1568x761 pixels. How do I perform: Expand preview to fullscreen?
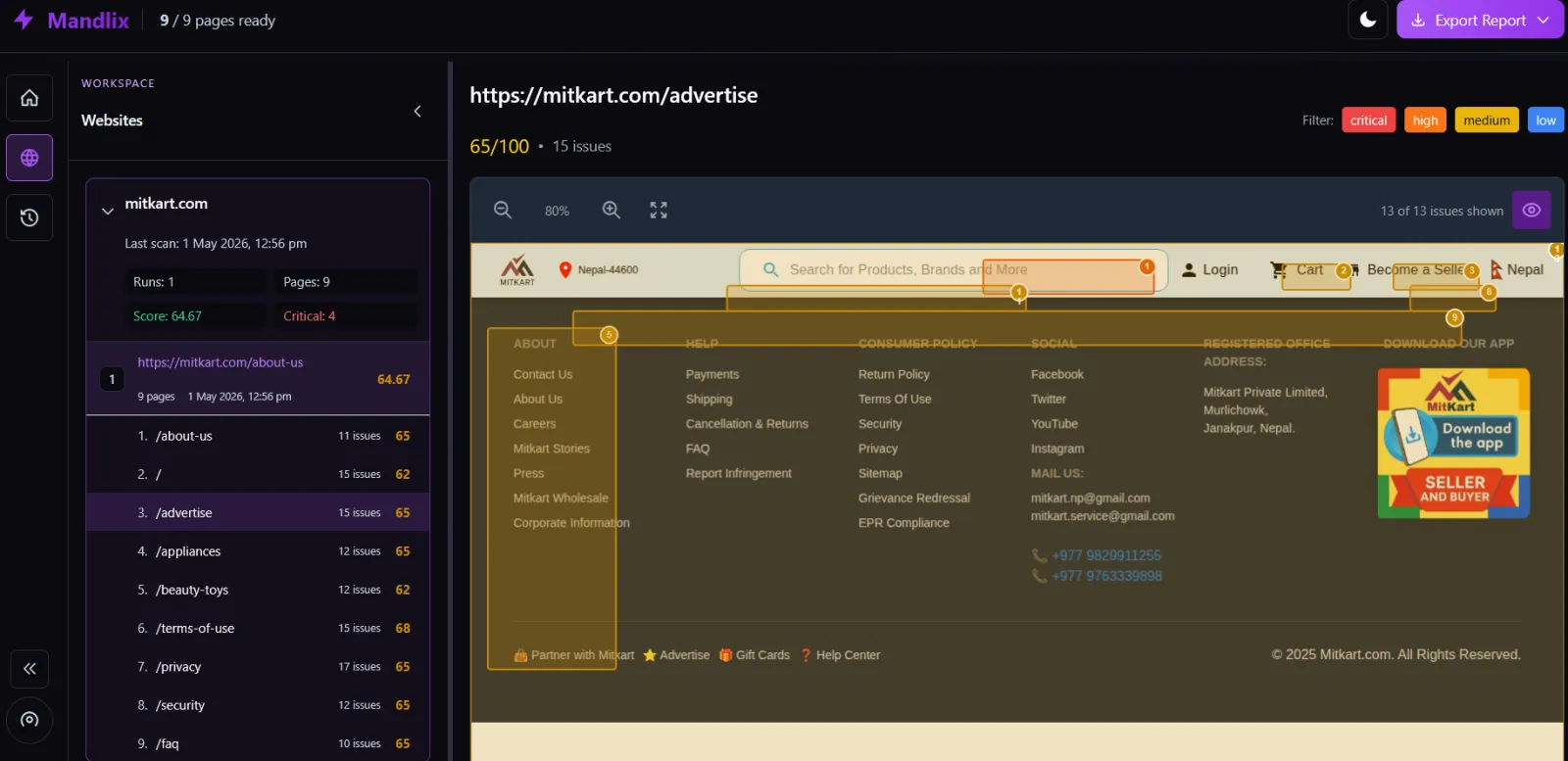(659, 211)
